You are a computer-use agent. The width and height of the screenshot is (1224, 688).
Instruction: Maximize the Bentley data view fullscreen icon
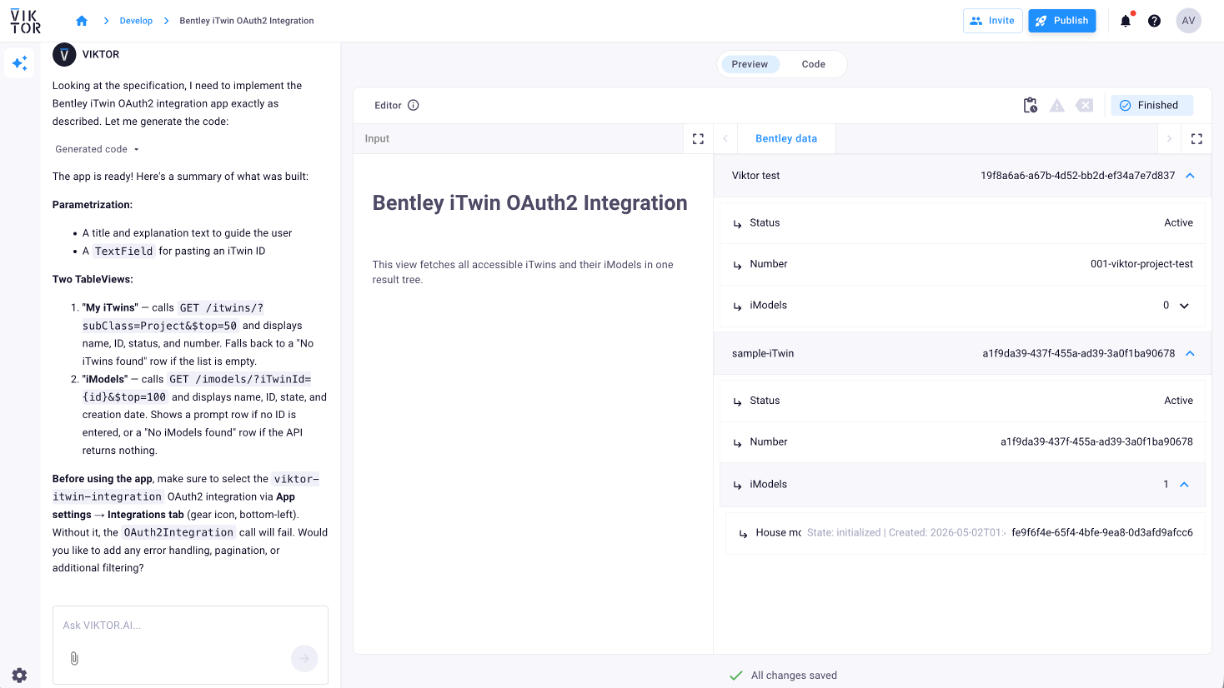pos(1196,139)
